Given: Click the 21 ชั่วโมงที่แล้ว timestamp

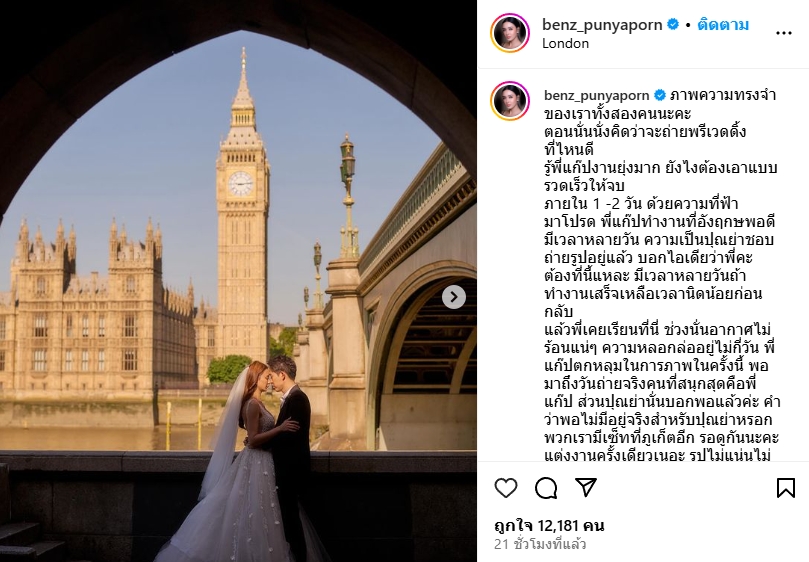Looking at the screenshot, I should point(540,544).
